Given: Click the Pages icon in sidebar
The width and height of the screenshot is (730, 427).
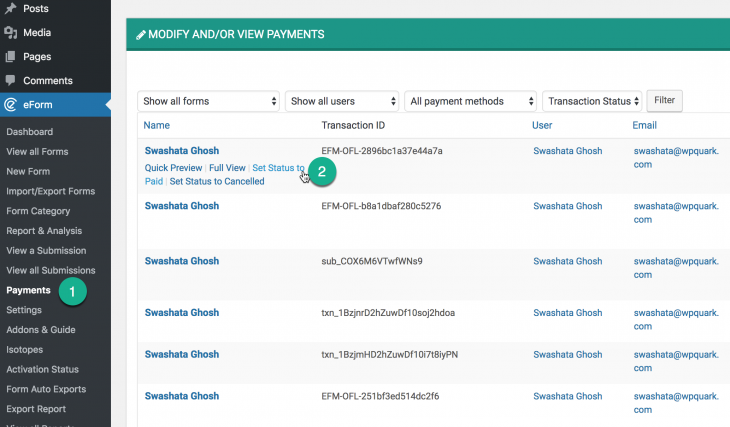Looking at the screenshot, I should click(11, 57).
